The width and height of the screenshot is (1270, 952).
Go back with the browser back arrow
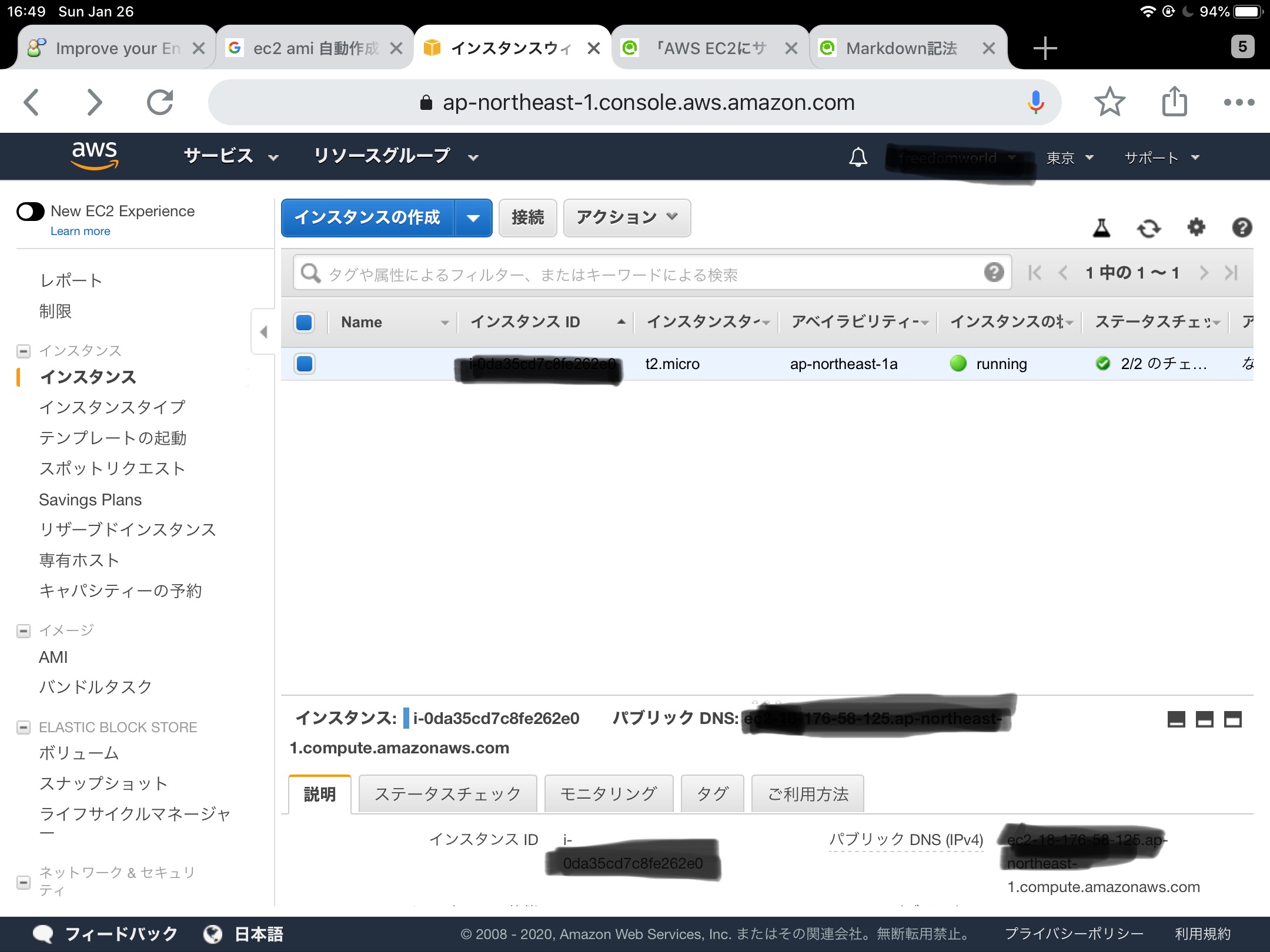coord(32,102)
